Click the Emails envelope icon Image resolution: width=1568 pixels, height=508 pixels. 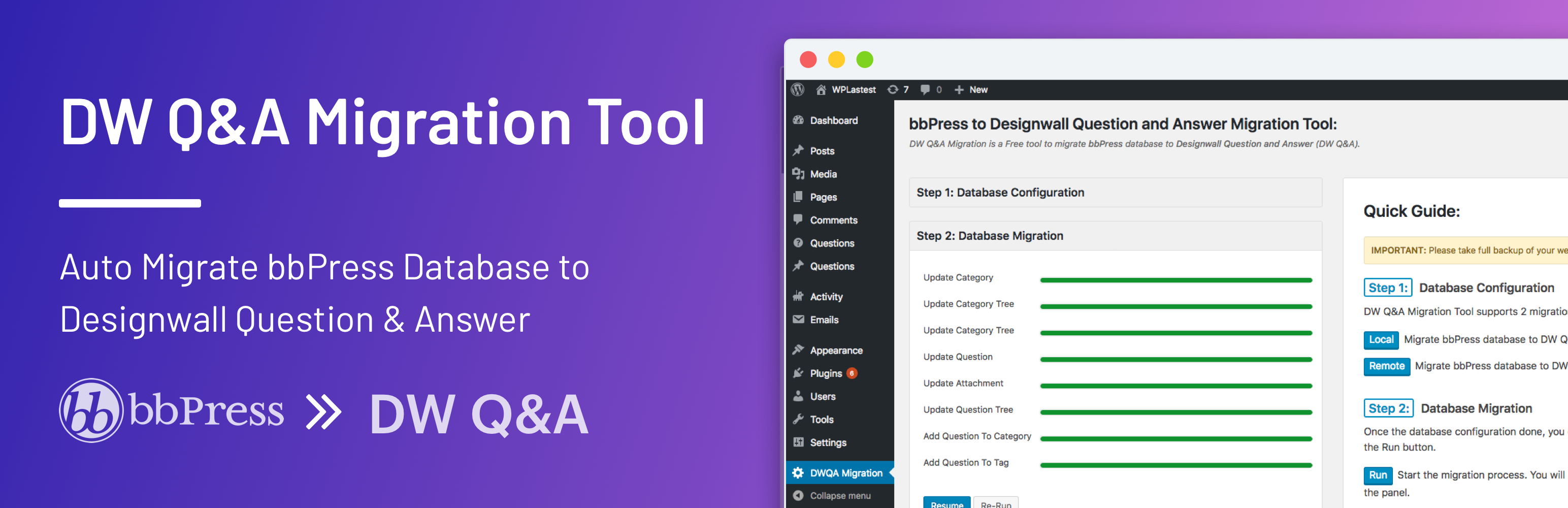[798, 319]
